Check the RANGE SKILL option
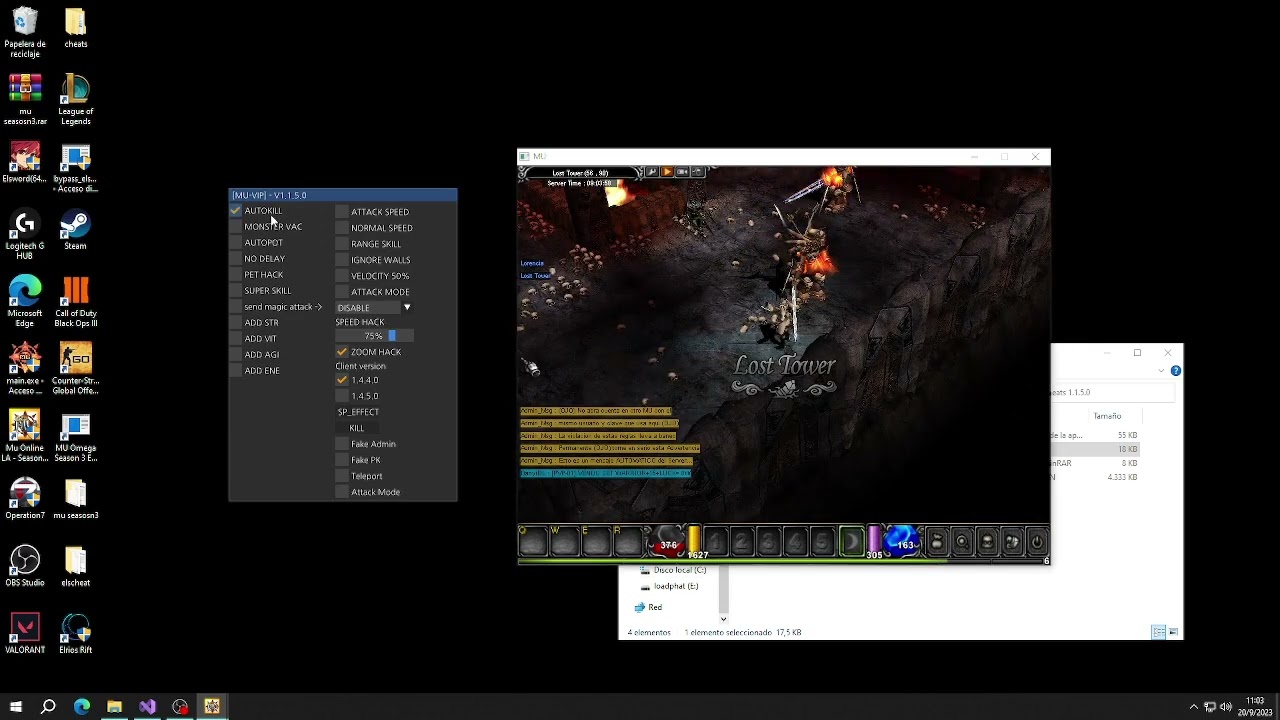1280x720 pixels. point(342,244)
